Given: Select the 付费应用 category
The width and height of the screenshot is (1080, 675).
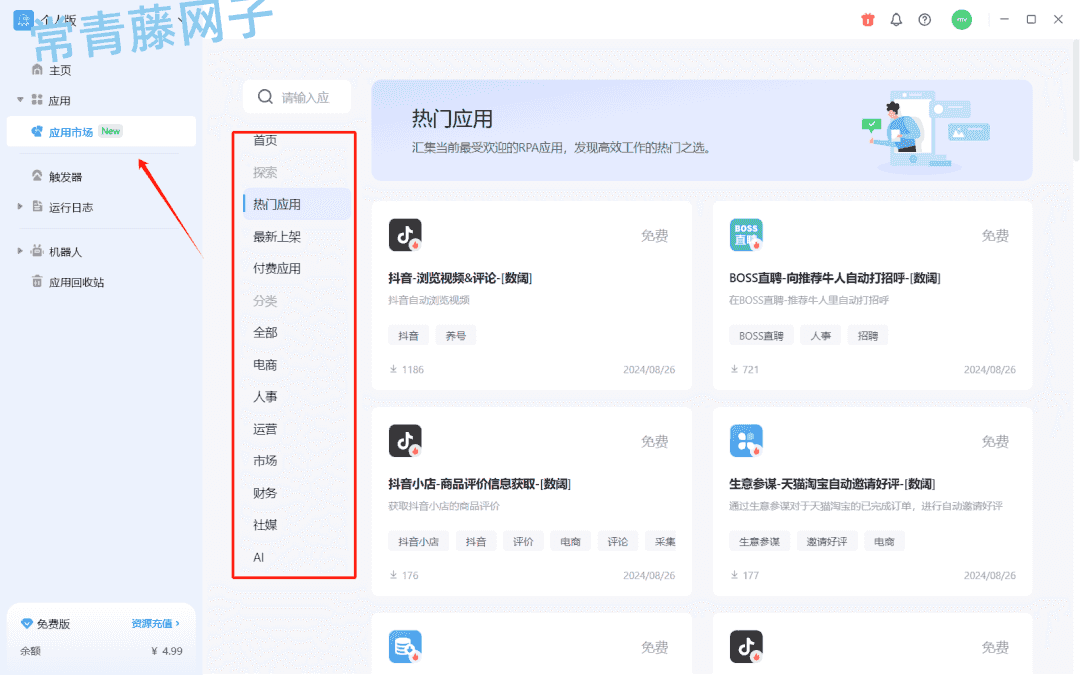Looking at the screenshot, I should pyautogui.click(x=277, y=269).
